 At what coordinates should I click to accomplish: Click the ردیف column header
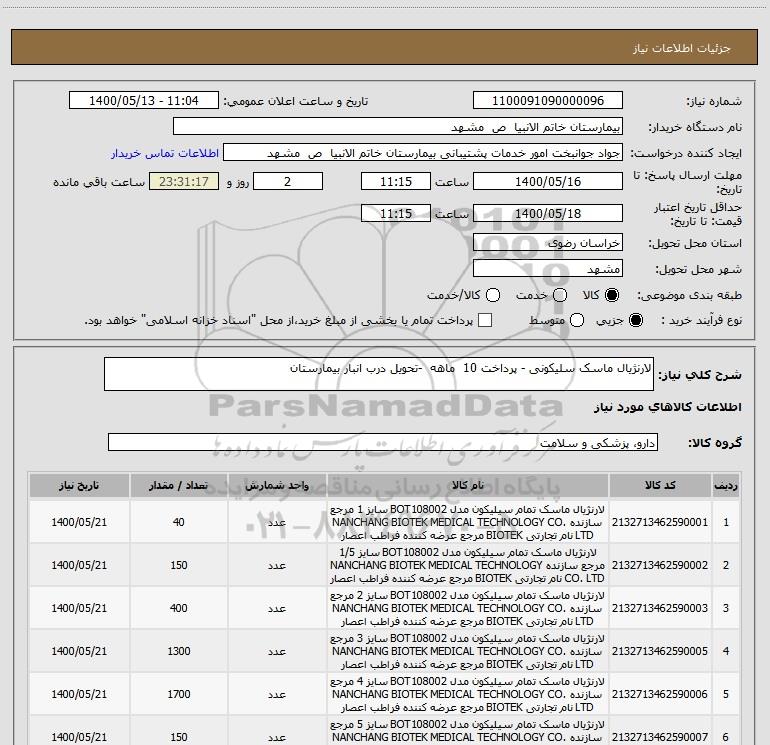pyautogui.click(x=726, y=486)
